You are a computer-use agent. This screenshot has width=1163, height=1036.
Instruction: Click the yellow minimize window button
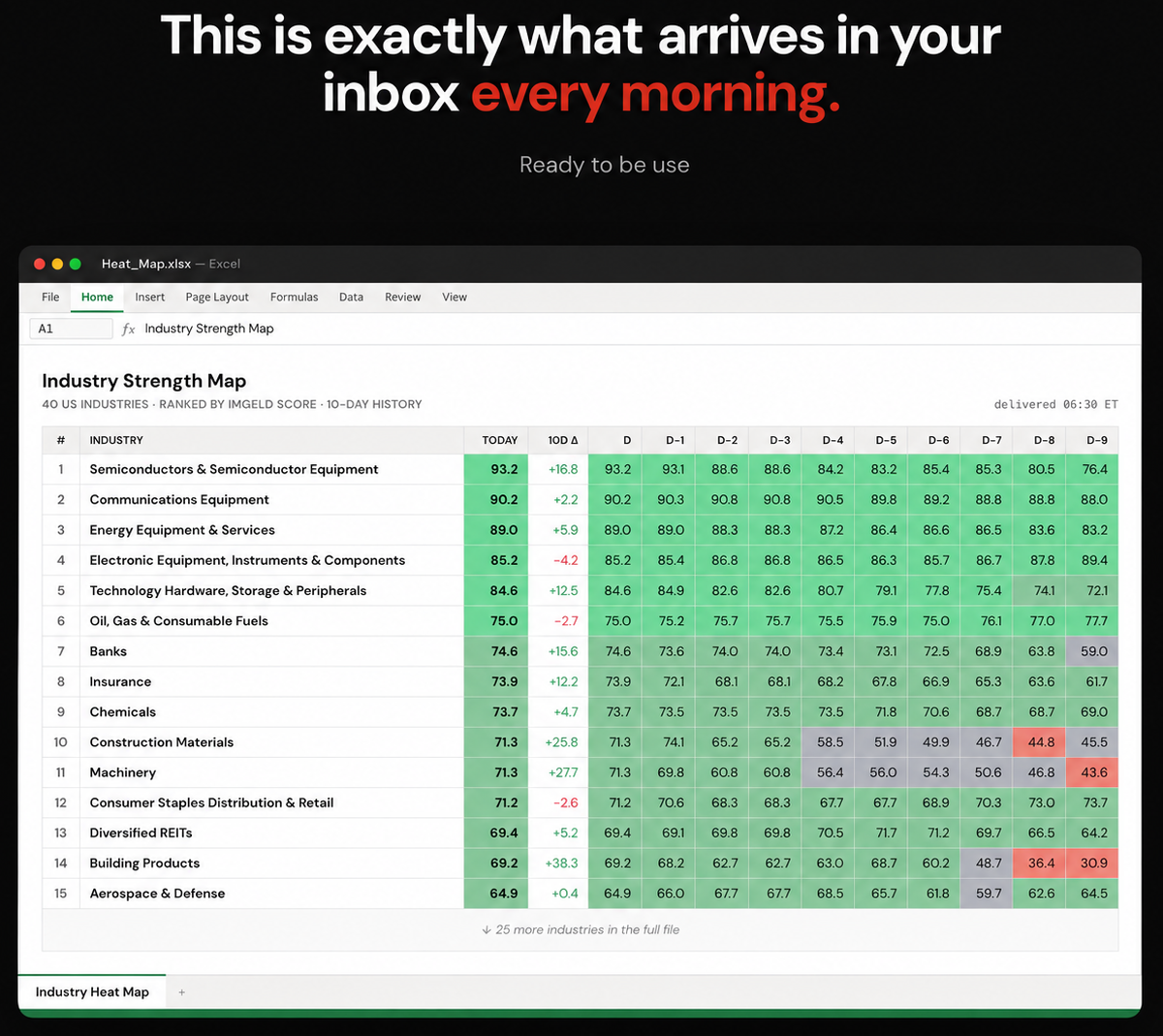57,264
